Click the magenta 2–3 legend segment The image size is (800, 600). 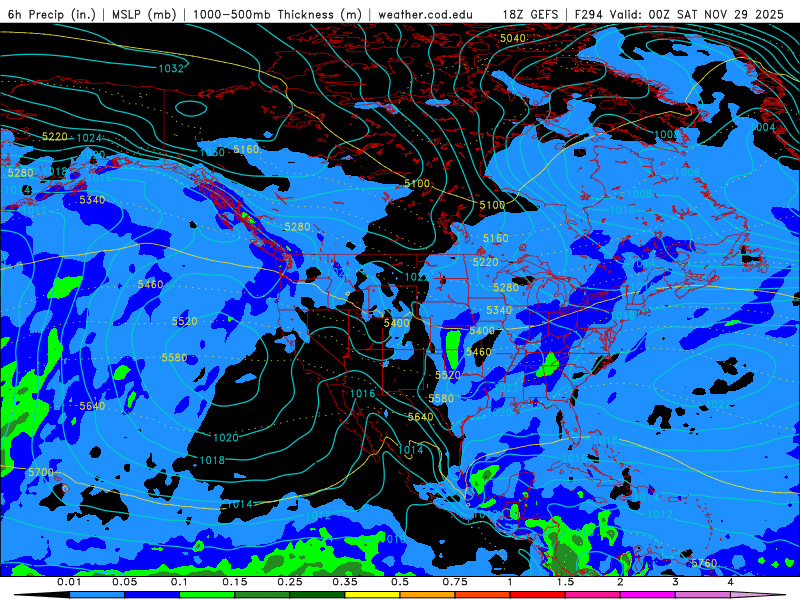pyautogui.click(x=648, y=595)
